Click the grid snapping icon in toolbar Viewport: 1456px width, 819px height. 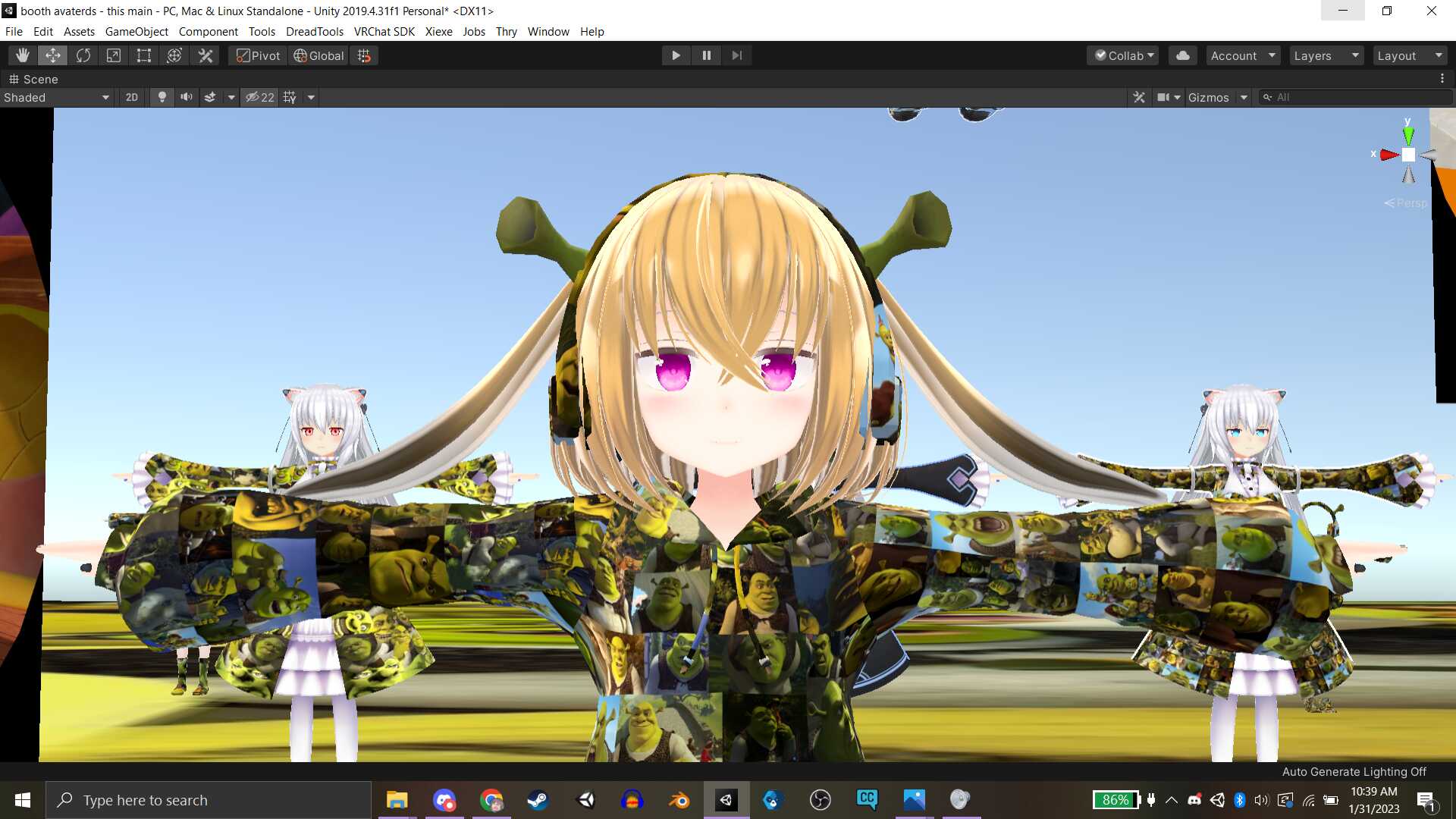point(364,55)
